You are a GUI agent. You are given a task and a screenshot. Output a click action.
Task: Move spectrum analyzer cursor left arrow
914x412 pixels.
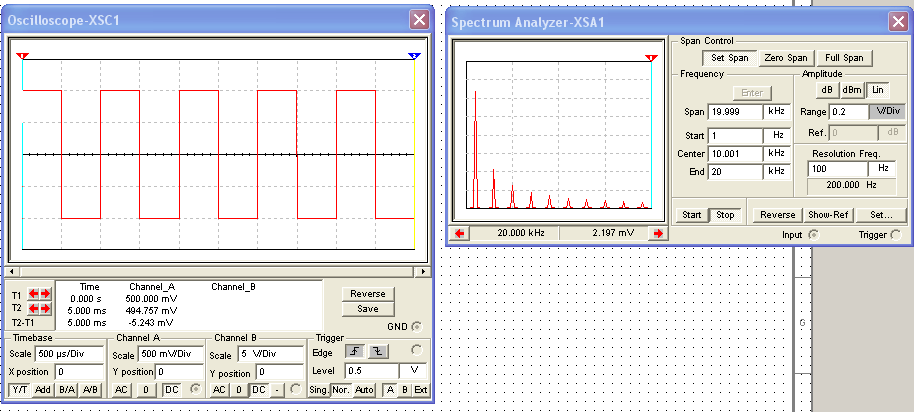tap(459, 233)
